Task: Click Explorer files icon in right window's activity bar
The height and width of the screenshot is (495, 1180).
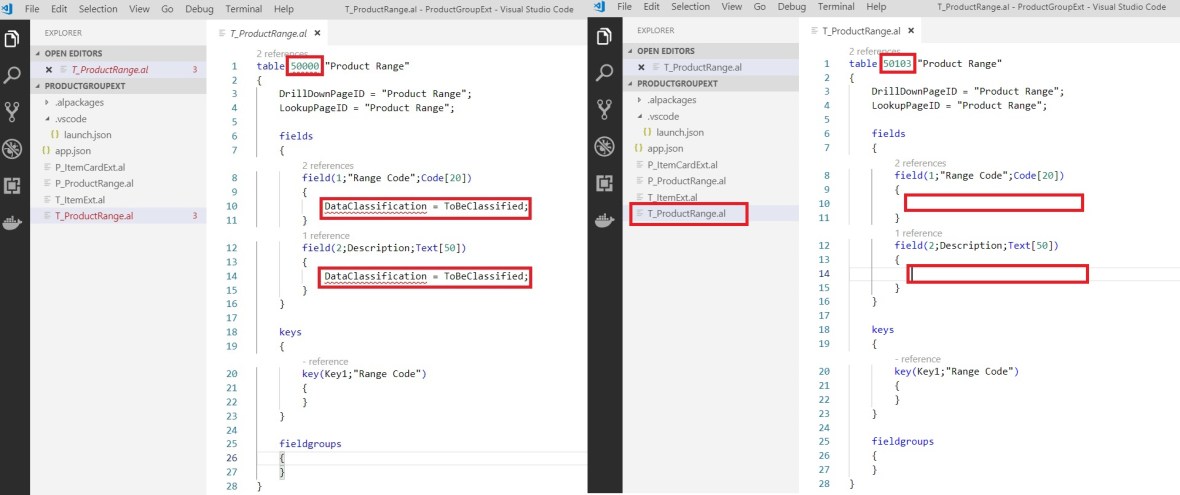Action: (604, 37)
